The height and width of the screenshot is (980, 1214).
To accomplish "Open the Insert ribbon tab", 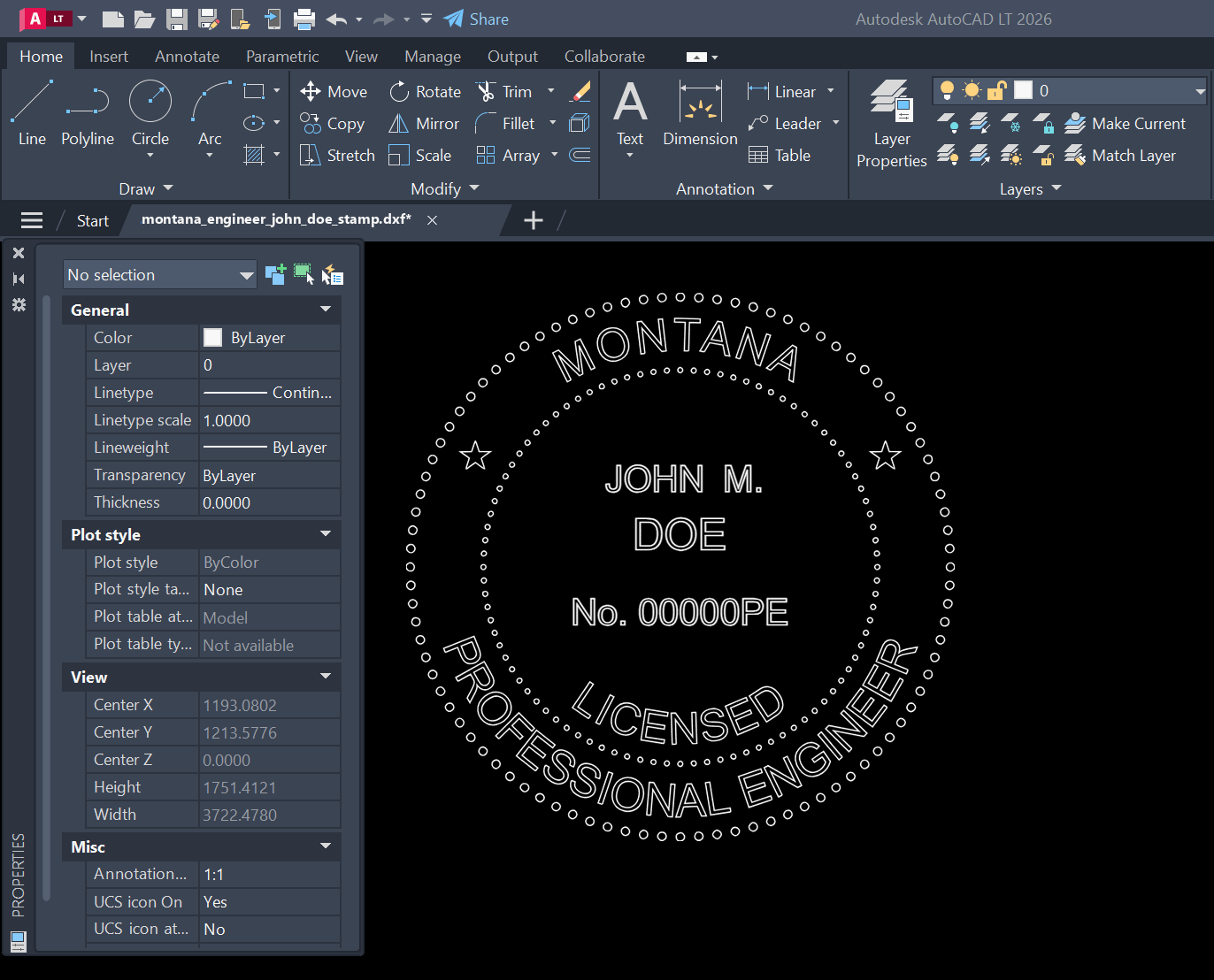I will click(109, 56).
